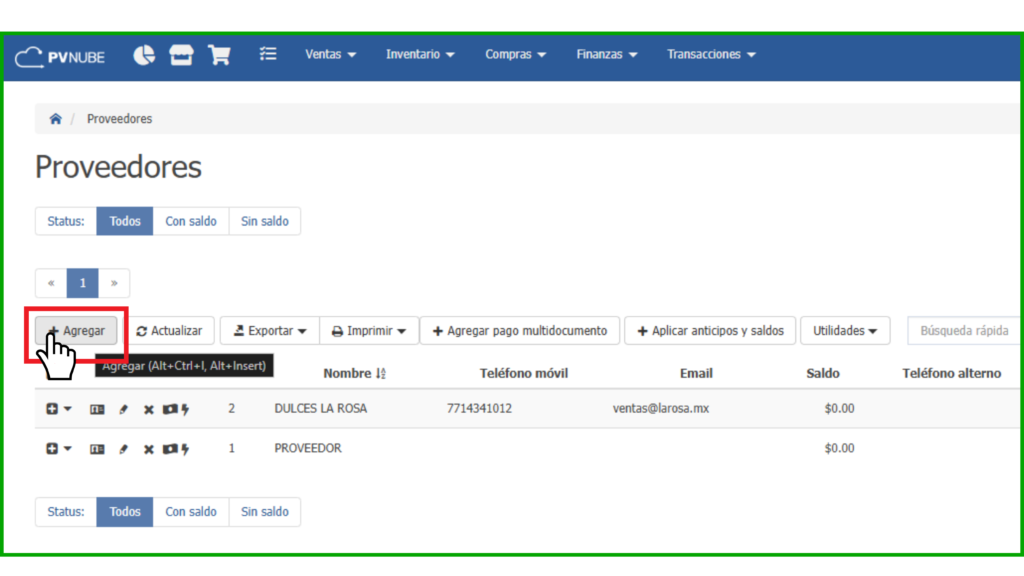Open the Finanzas menu

606,55
